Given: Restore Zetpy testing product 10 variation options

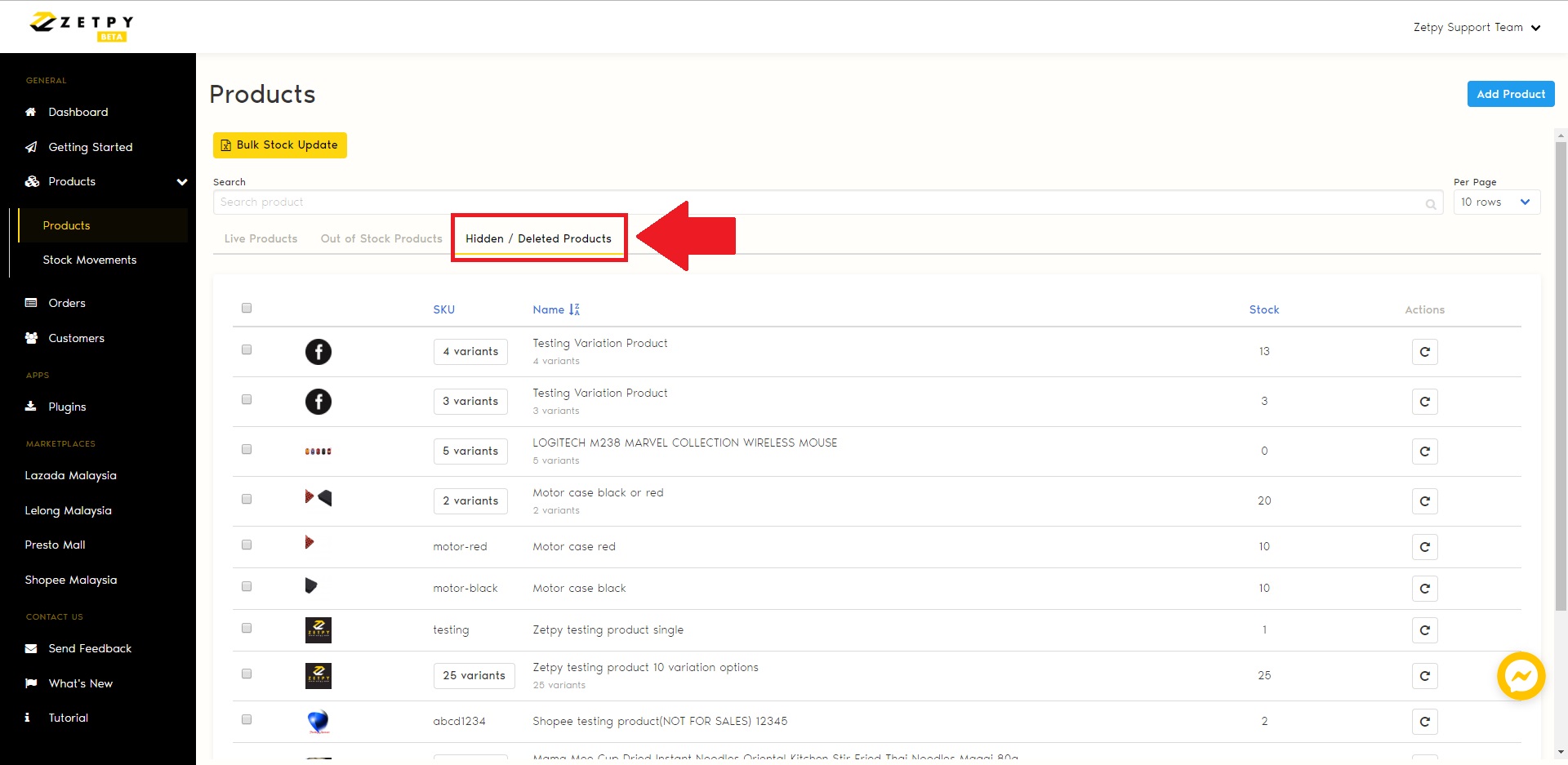Looking at the screenshot, I should 1425,676.
